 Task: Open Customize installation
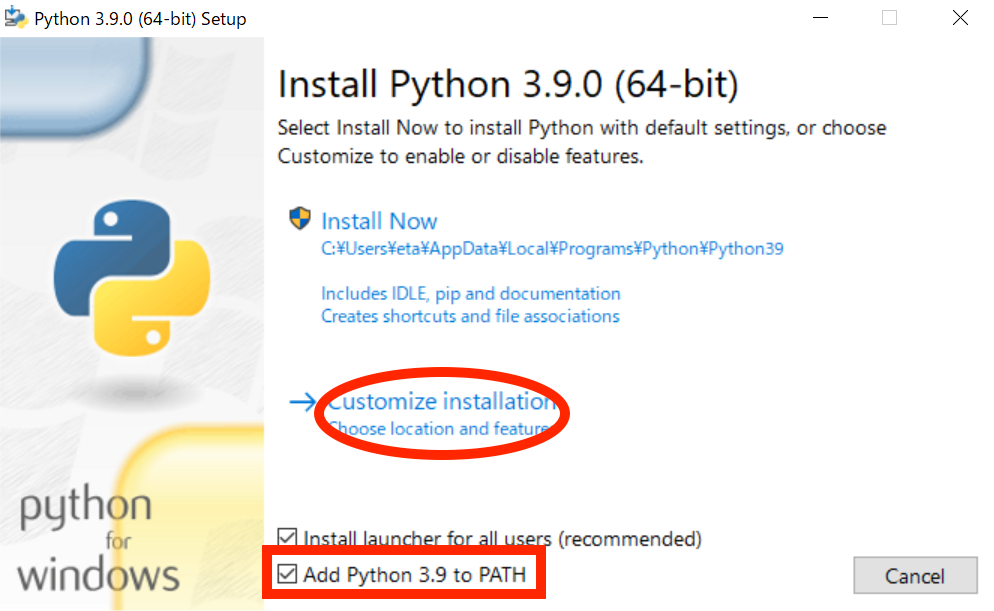tap(443, 401)
